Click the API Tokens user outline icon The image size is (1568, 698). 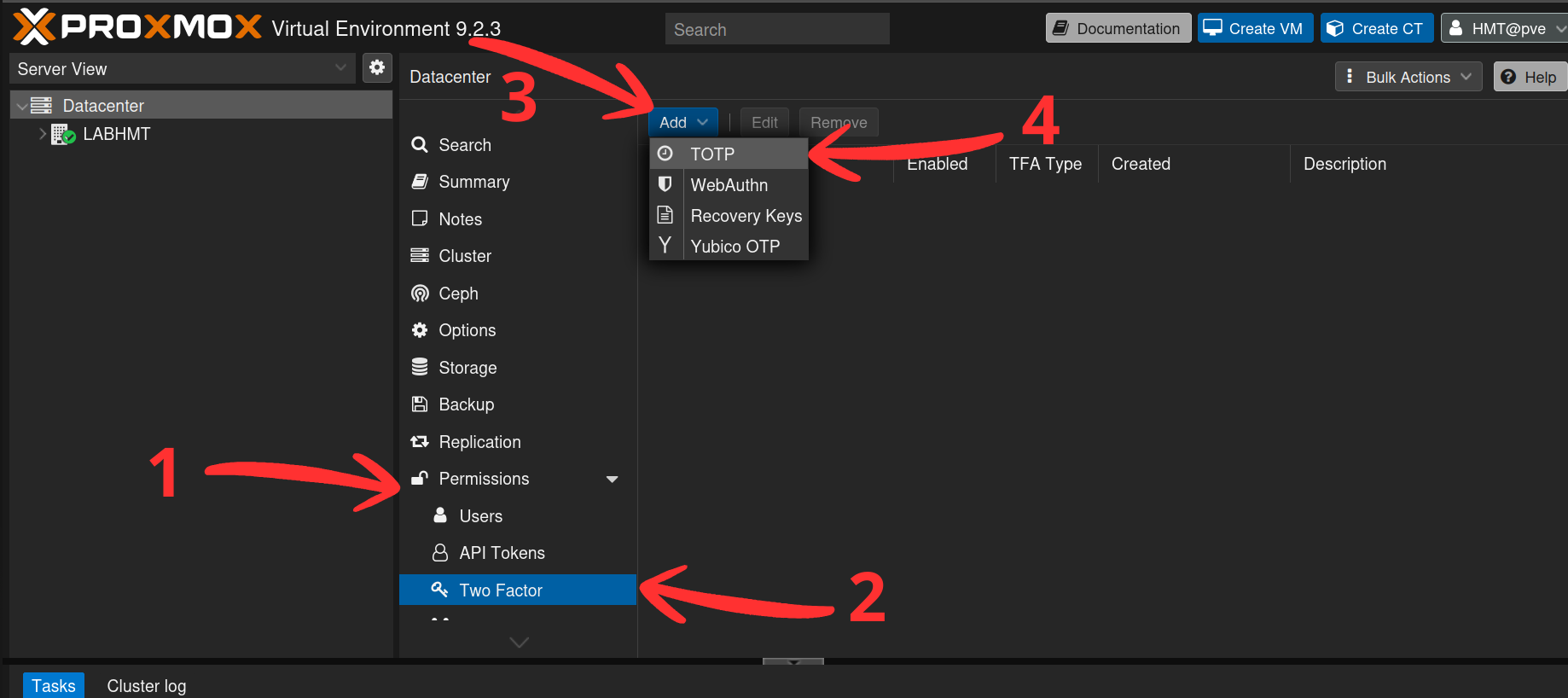click(440, 553)
